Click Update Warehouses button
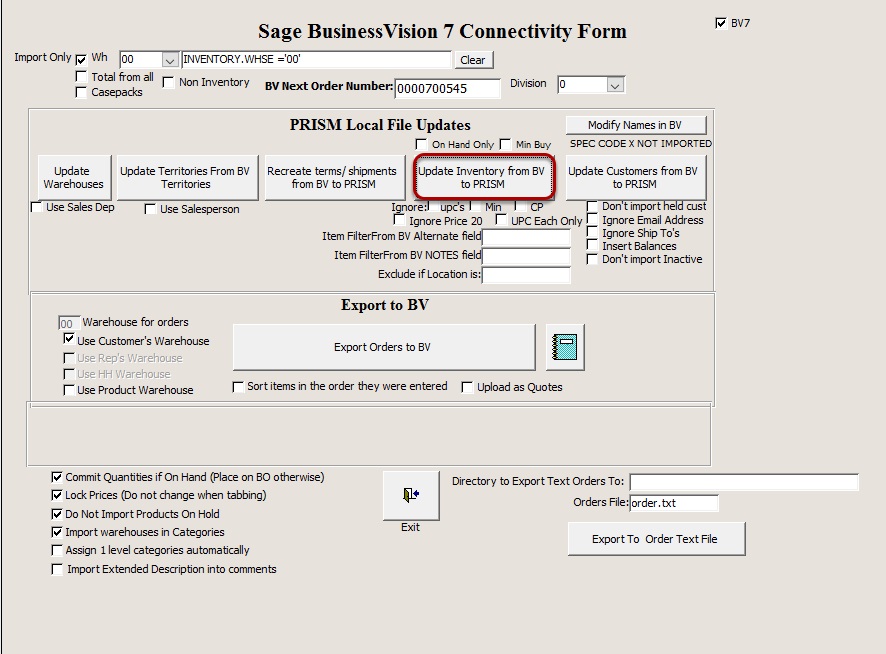 74,177
